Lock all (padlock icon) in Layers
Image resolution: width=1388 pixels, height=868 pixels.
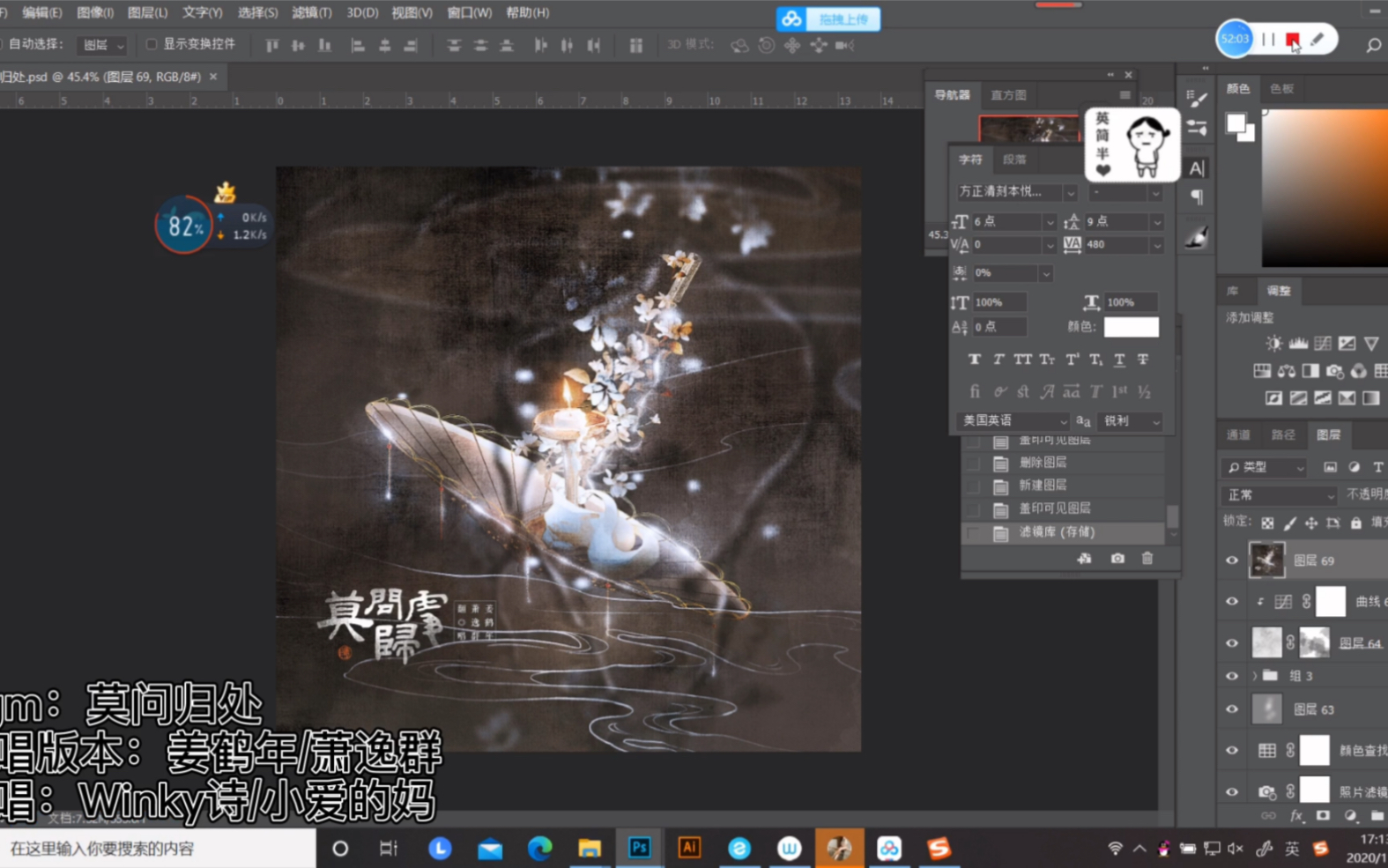pos(1356,523)
